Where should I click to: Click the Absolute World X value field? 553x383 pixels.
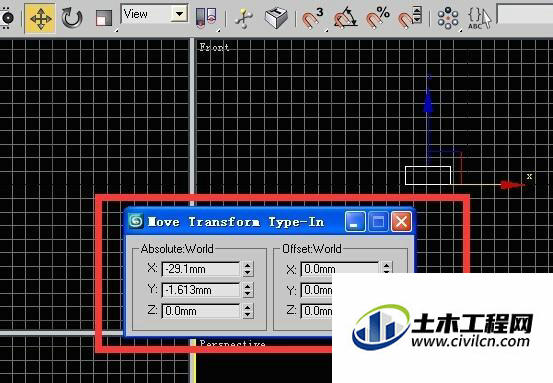(x=200, y=269)
